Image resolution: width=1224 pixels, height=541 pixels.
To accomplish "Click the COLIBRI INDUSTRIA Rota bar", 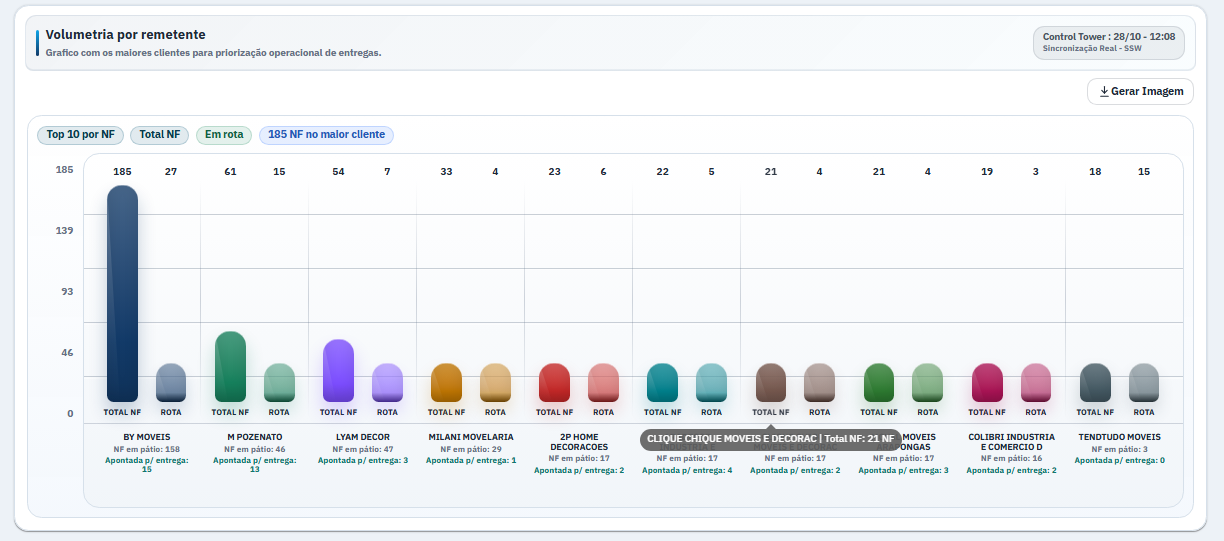I will point(1036,383).
